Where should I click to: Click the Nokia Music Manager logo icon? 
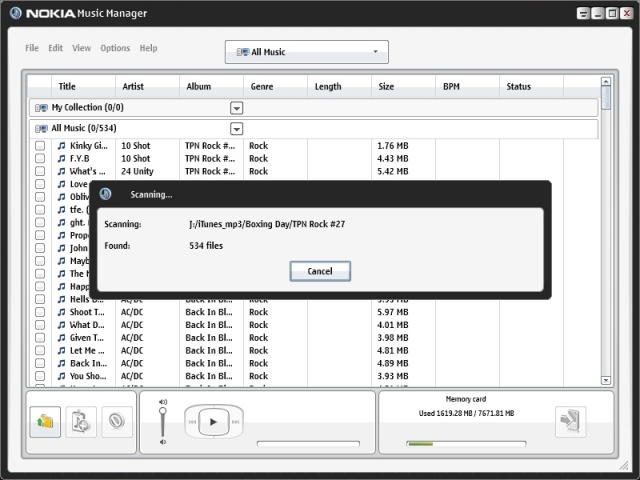(16, 13)
